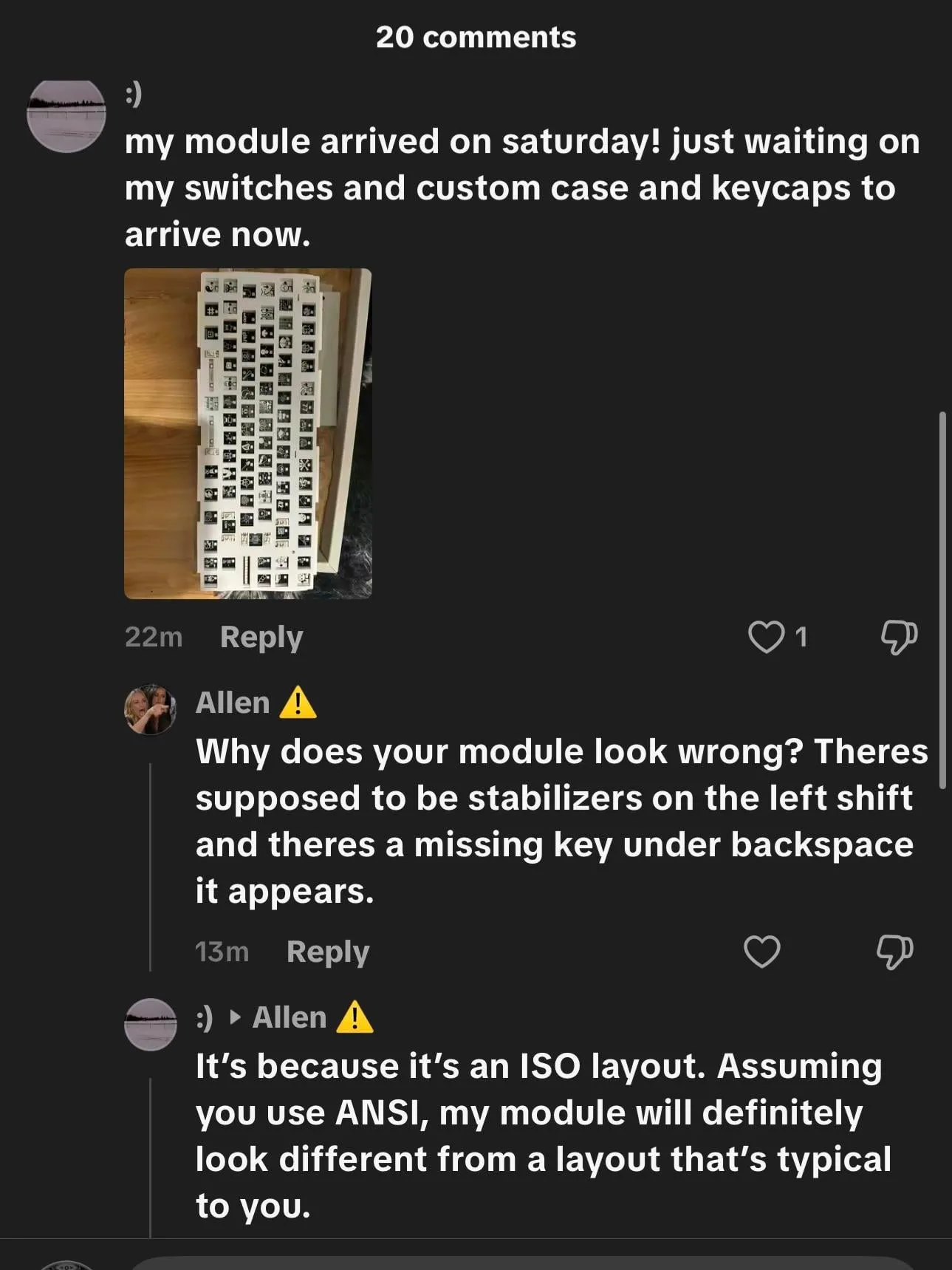Tap the '20 comments' header

(x=476, y=37)
